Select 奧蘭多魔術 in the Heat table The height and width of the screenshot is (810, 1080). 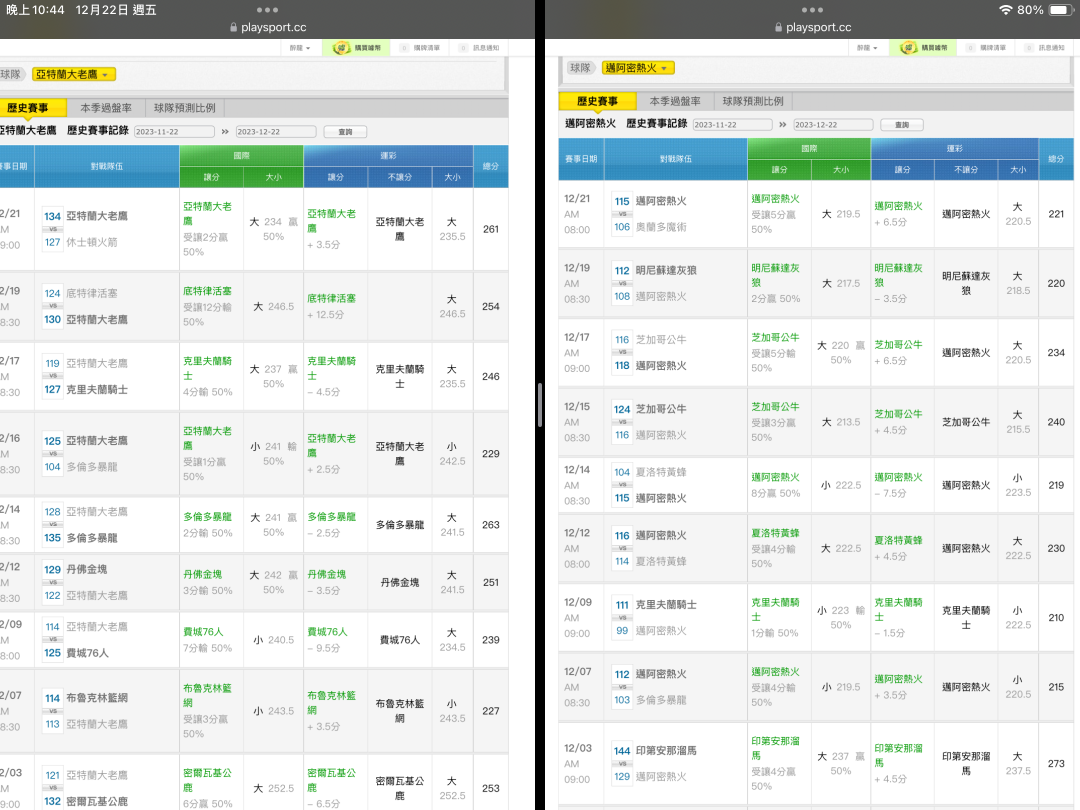(x=661, y=227)
